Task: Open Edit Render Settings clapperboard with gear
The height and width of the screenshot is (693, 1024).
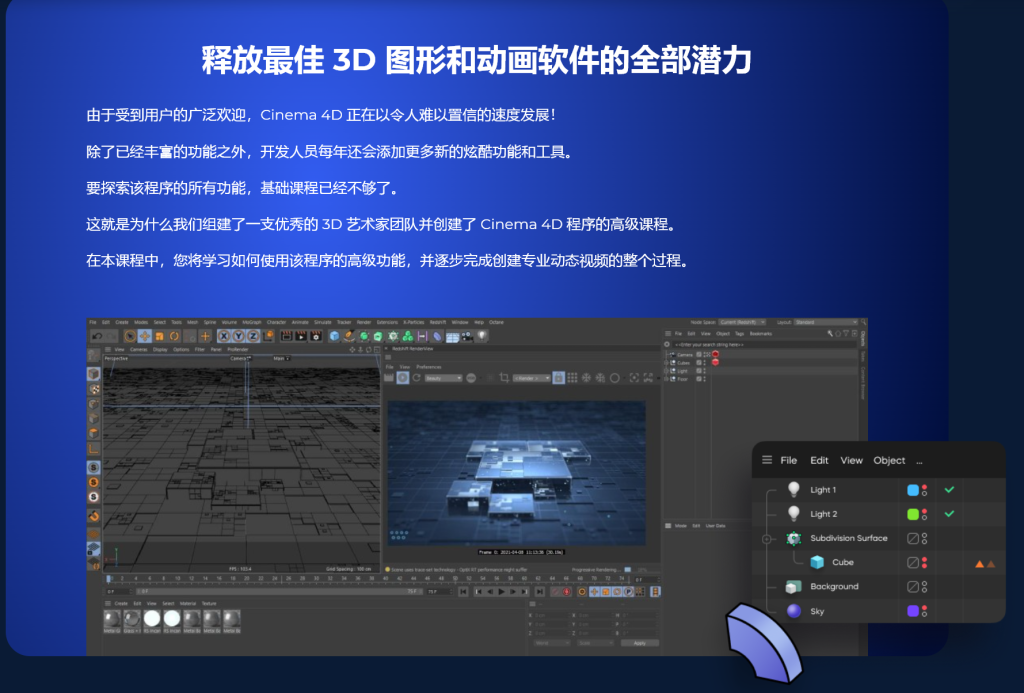Action: pos(316,336)
